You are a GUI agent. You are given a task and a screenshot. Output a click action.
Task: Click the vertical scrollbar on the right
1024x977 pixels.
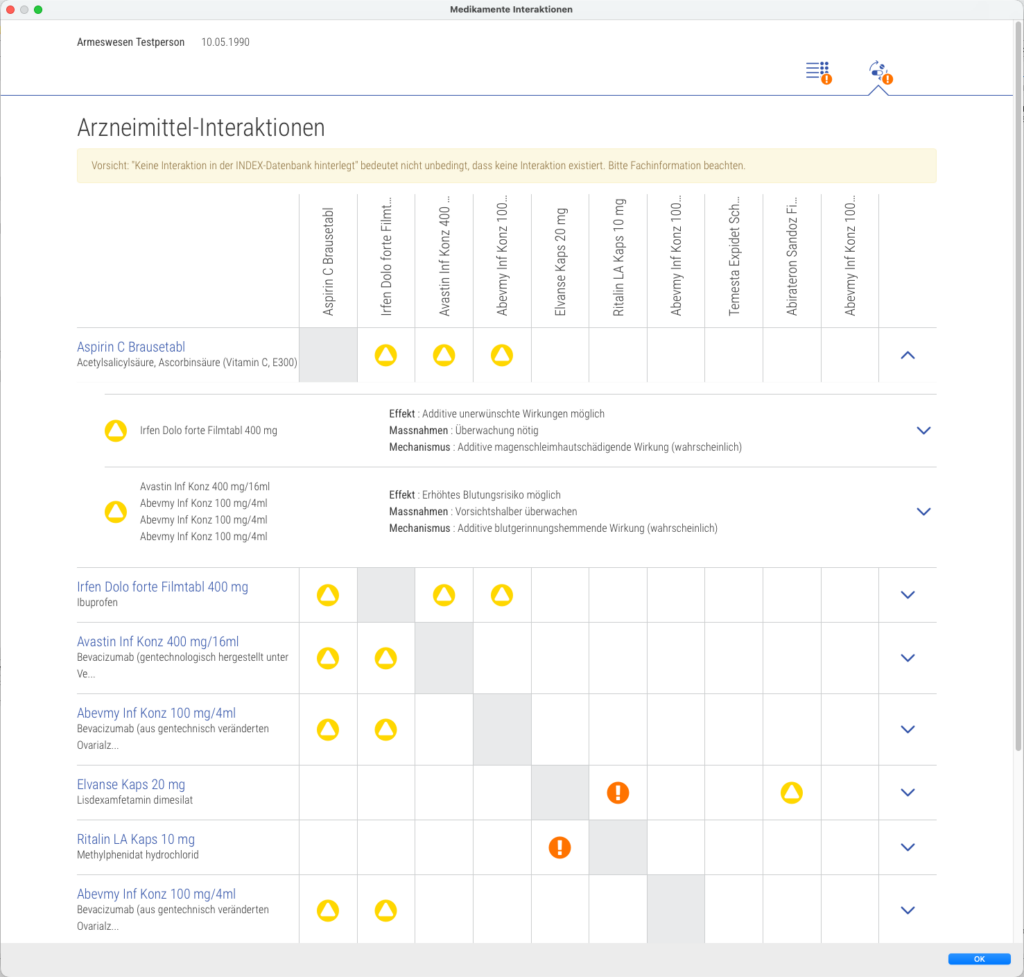[x=1018, y=385]
